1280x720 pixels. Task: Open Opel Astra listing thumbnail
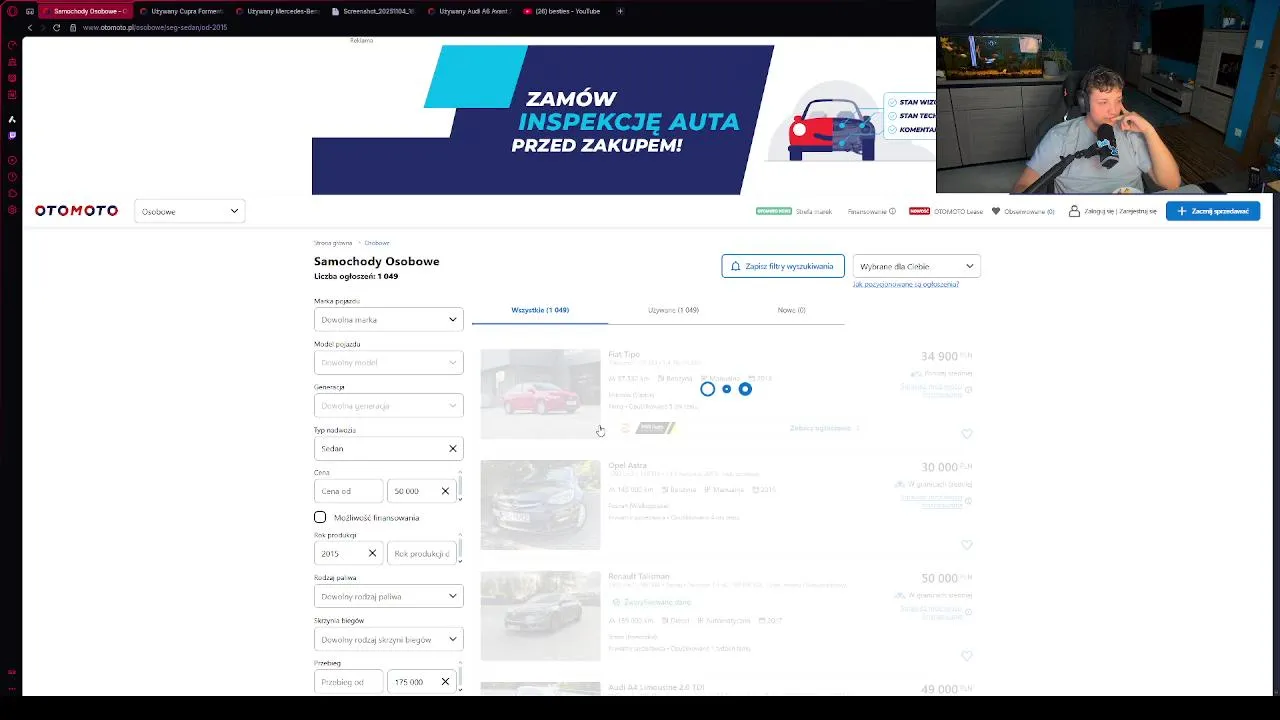pyautogui.click(x=540, y=505)
